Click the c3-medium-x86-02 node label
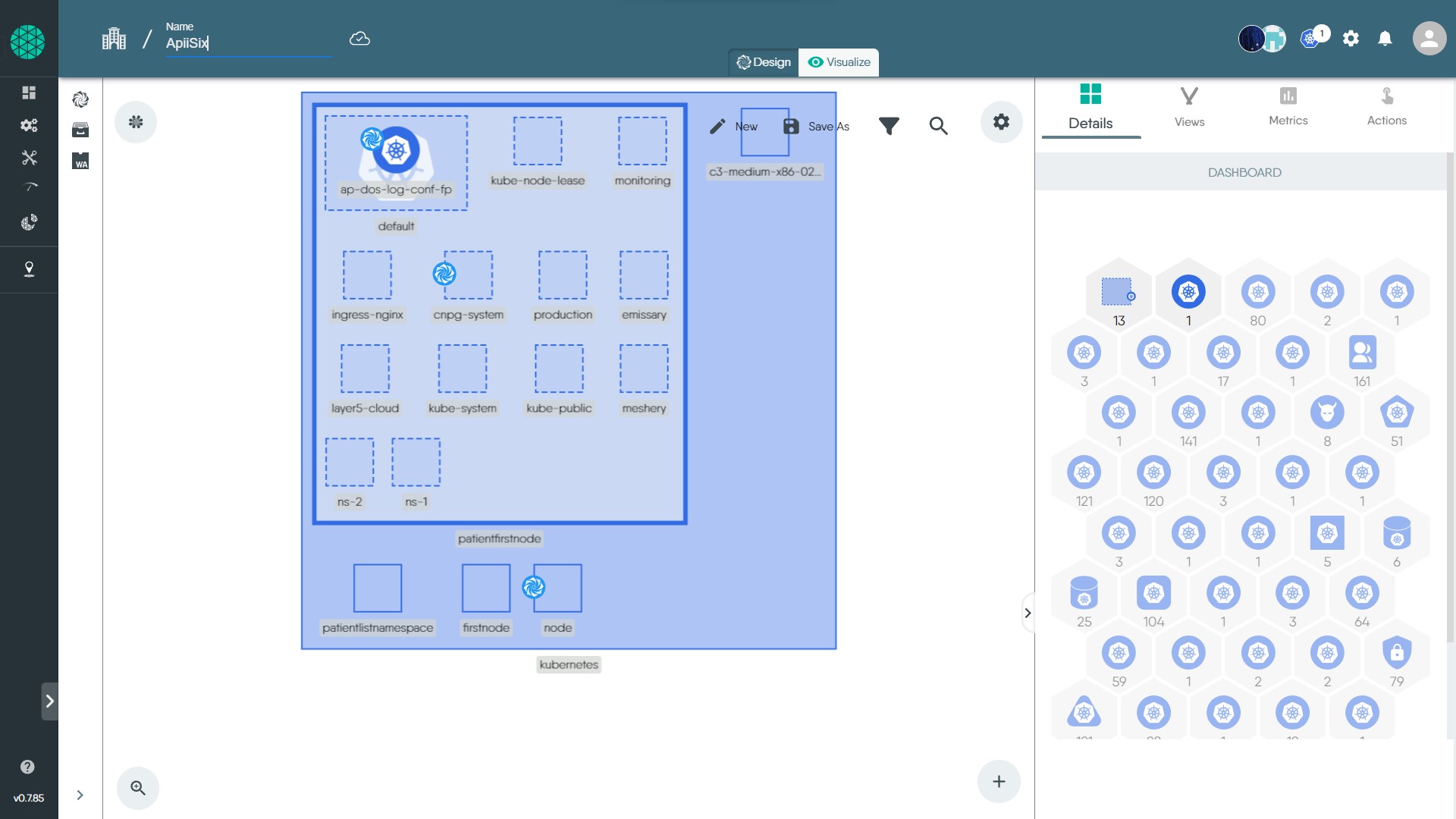The width and height of the screenshot is (1456, 819). tap(764, 171)
